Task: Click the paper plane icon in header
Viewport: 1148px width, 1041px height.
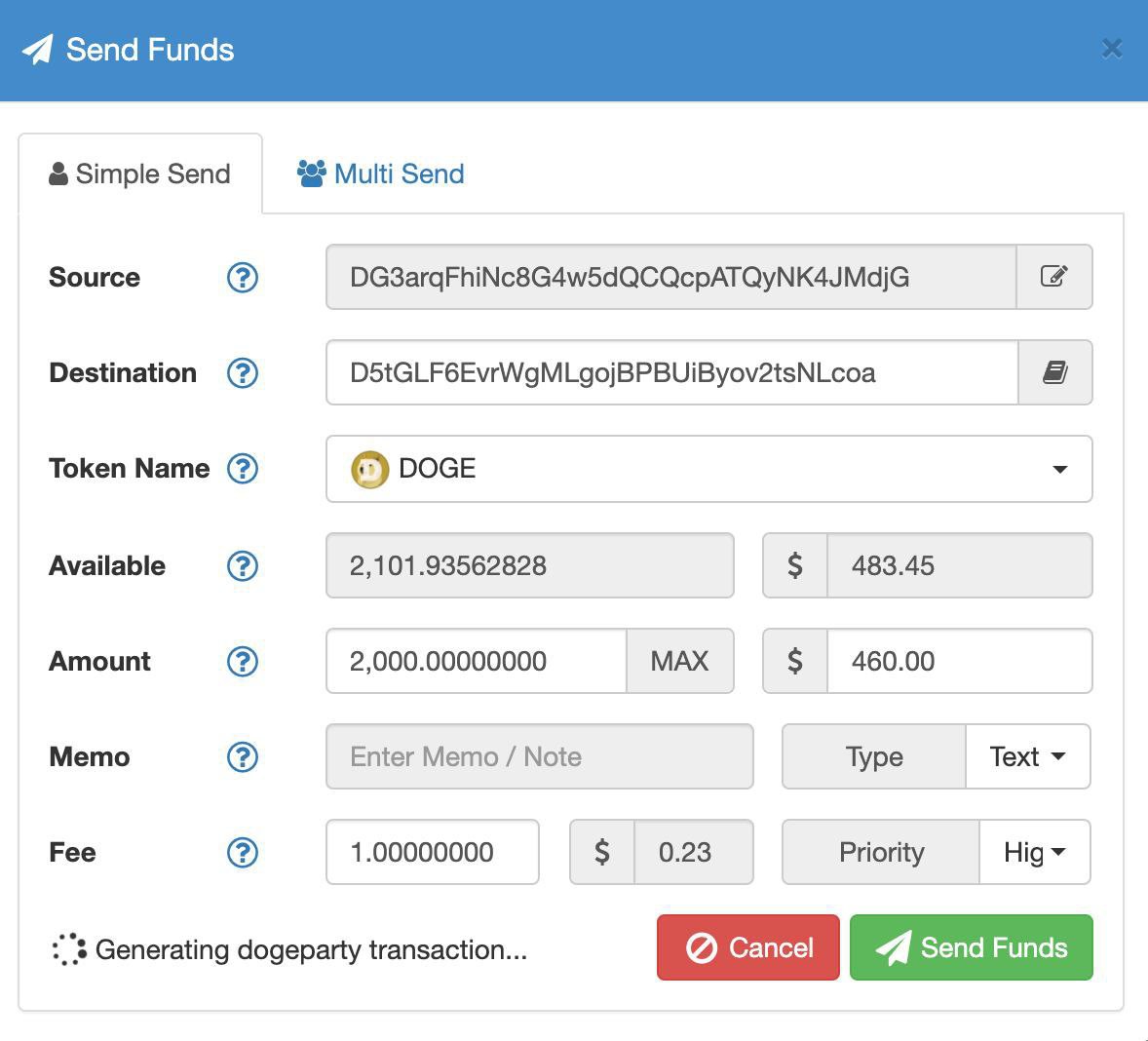Action: click(x=37, y=50)
